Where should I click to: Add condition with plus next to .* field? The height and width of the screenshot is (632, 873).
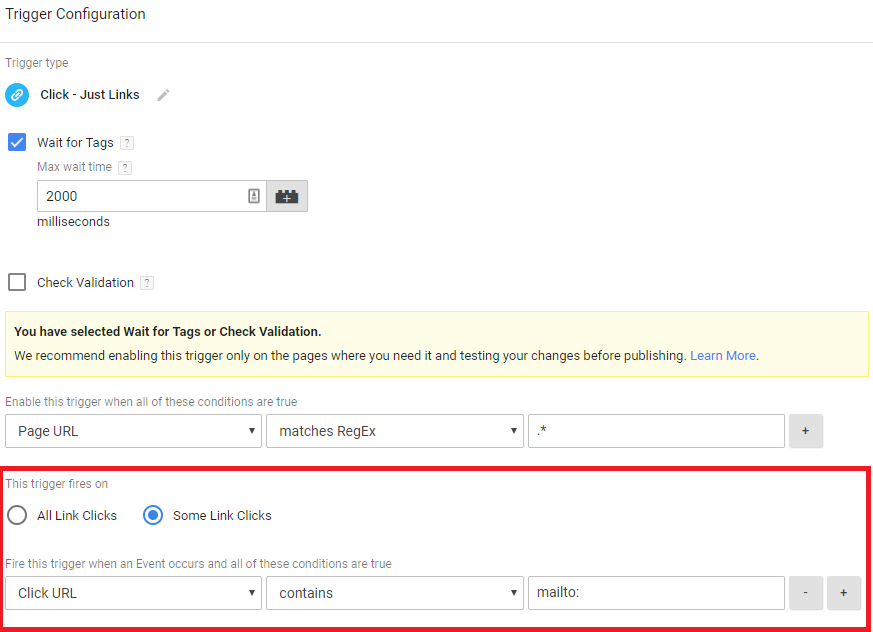[x=806, y=431]
